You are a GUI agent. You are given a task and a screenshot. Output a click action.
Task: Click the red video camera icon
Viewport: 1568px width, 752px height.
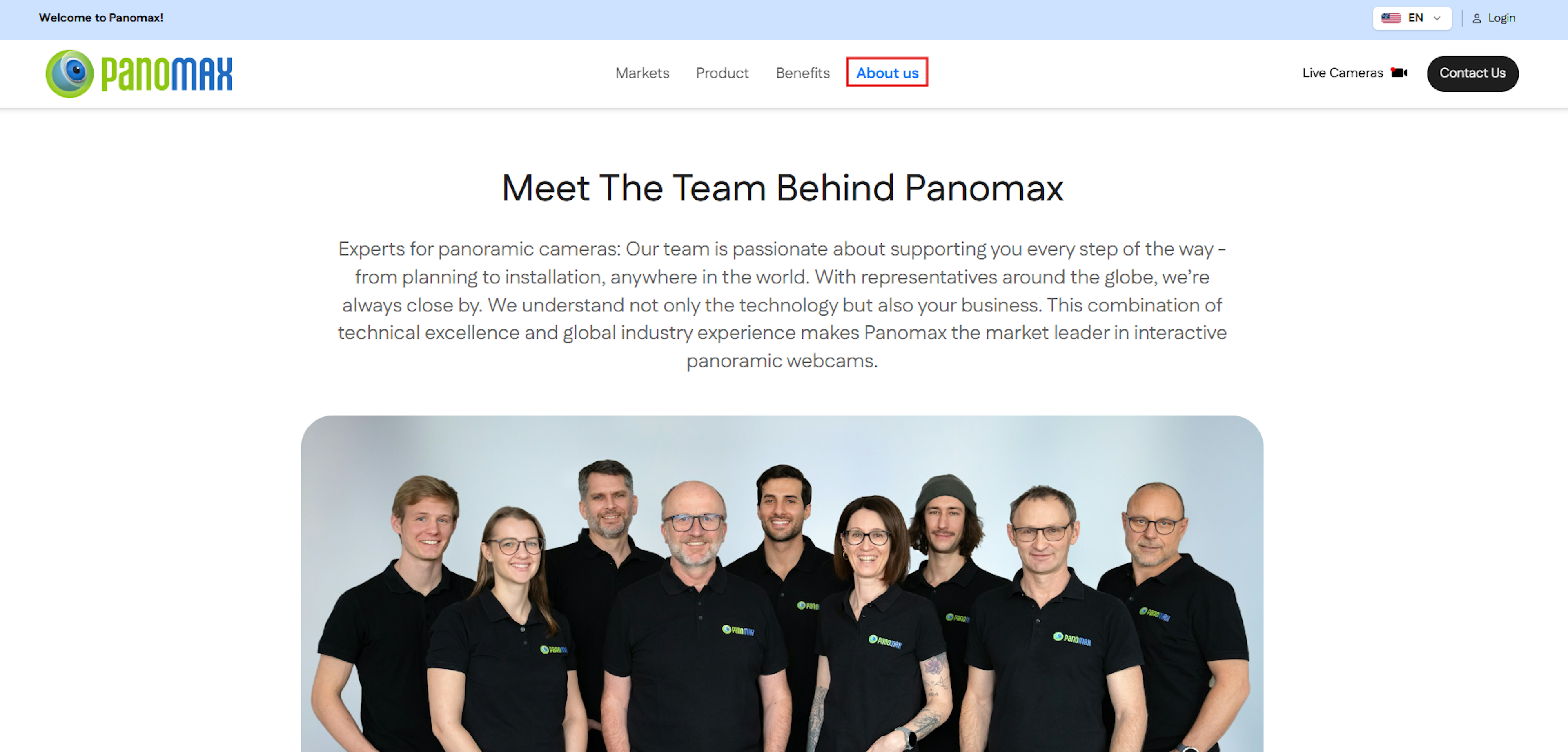tap(1399, 72)
